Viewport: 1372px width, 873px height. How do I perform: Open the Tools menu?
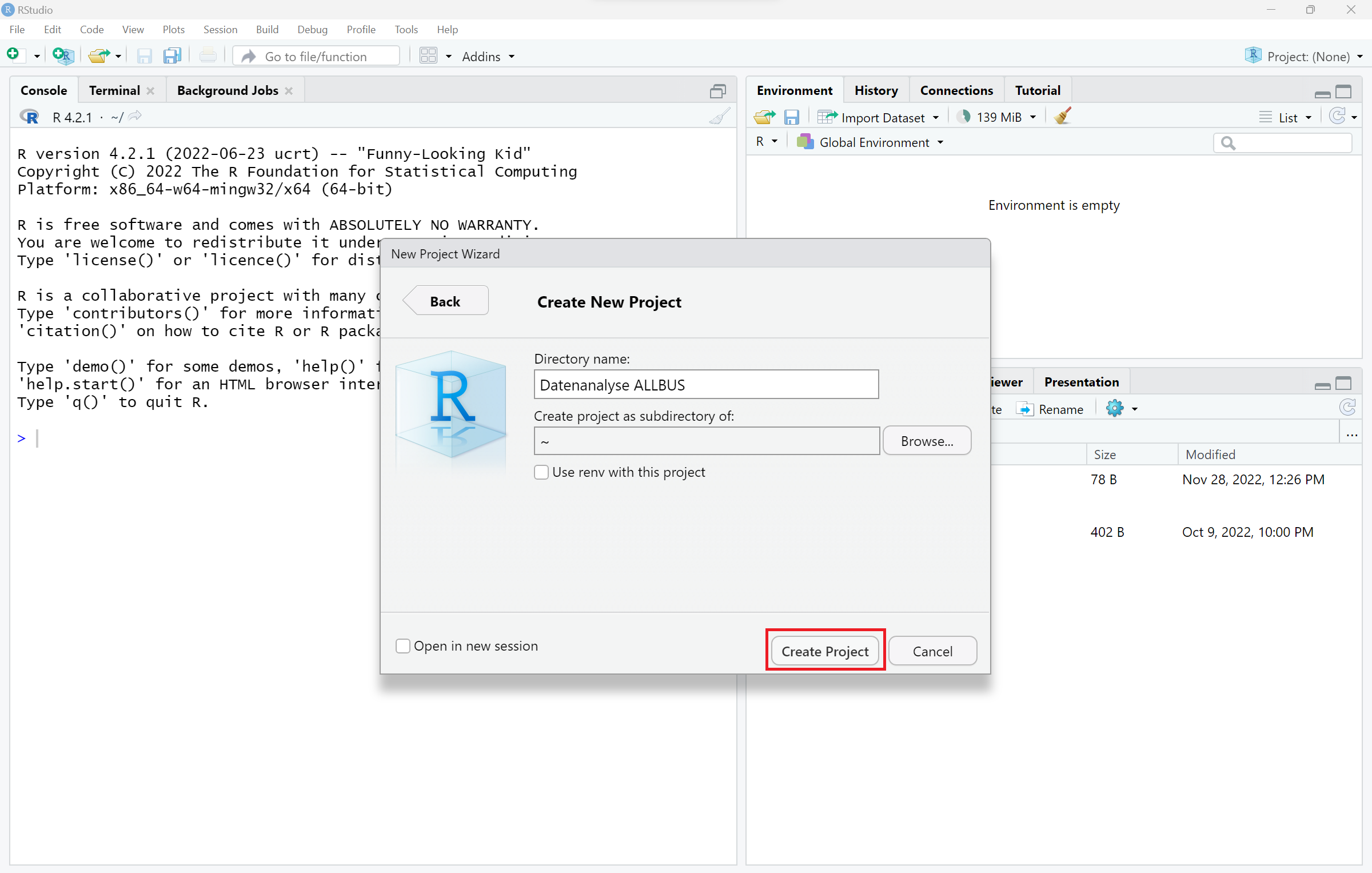point(406,29)
